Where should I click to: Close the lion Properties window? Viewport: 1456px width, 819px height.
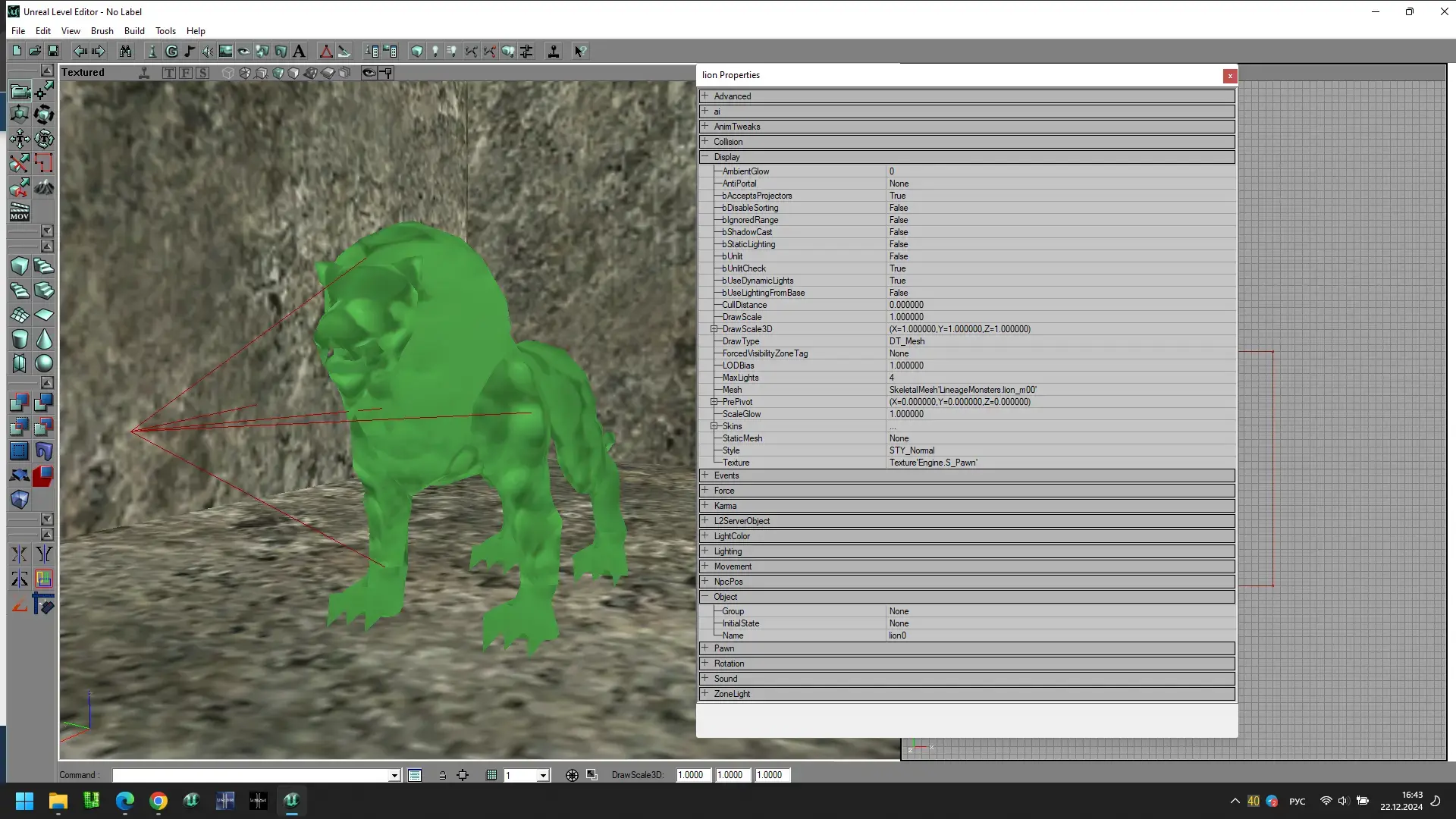coord(1230,76)
